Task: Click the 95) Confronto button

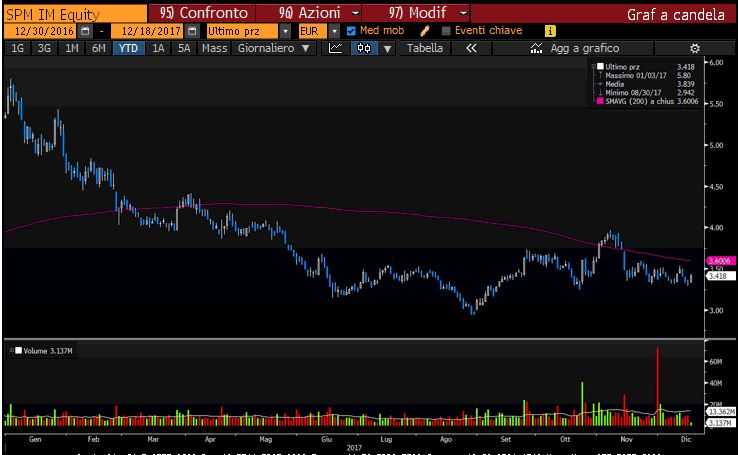Action: 203,13
